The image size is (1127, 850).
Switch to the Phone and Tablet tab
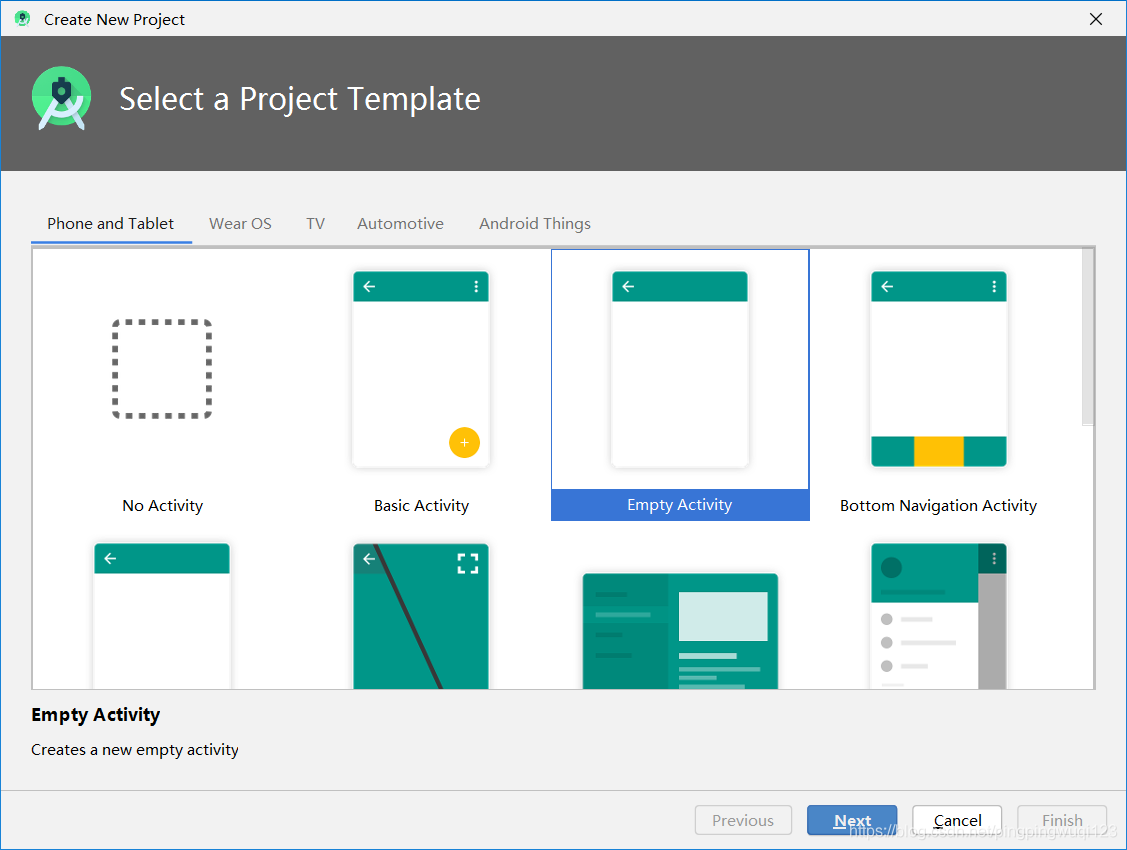pos(111,223)
